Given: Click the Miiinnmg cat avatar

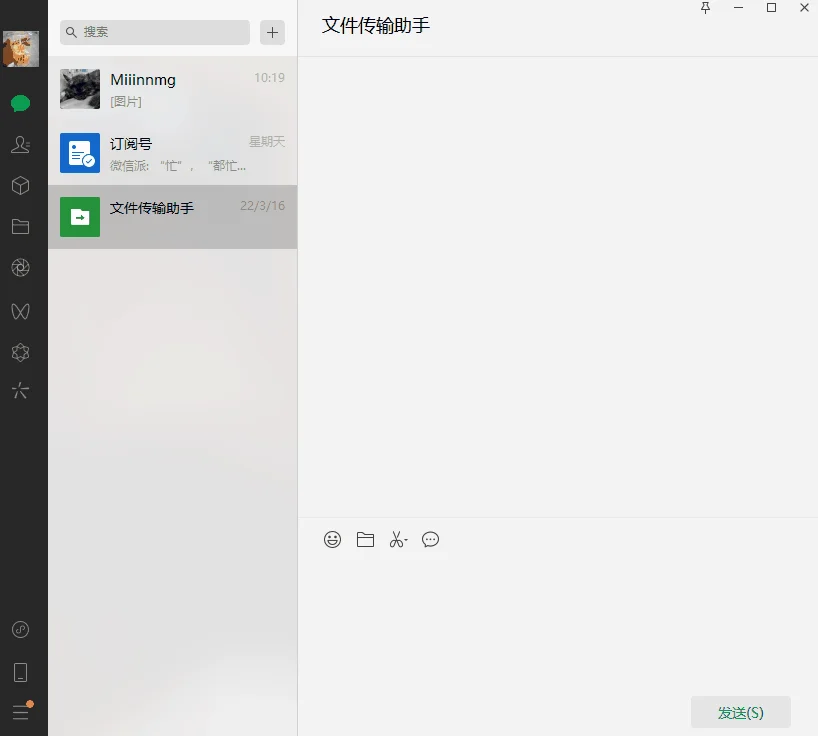Looking at the screenshot, I should pos(80,89).
